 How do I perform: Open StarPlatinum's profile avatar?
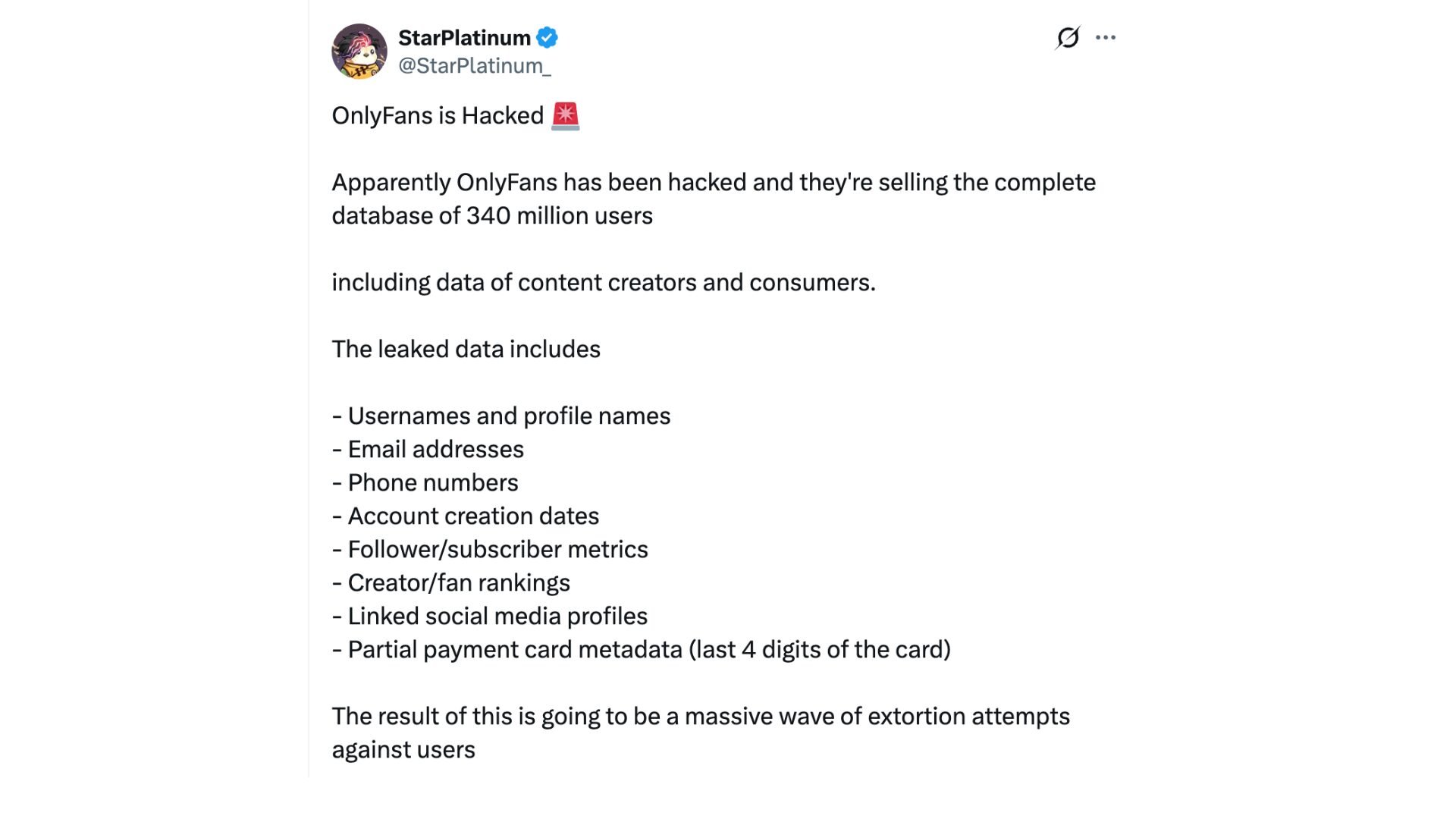pos(359,51)
